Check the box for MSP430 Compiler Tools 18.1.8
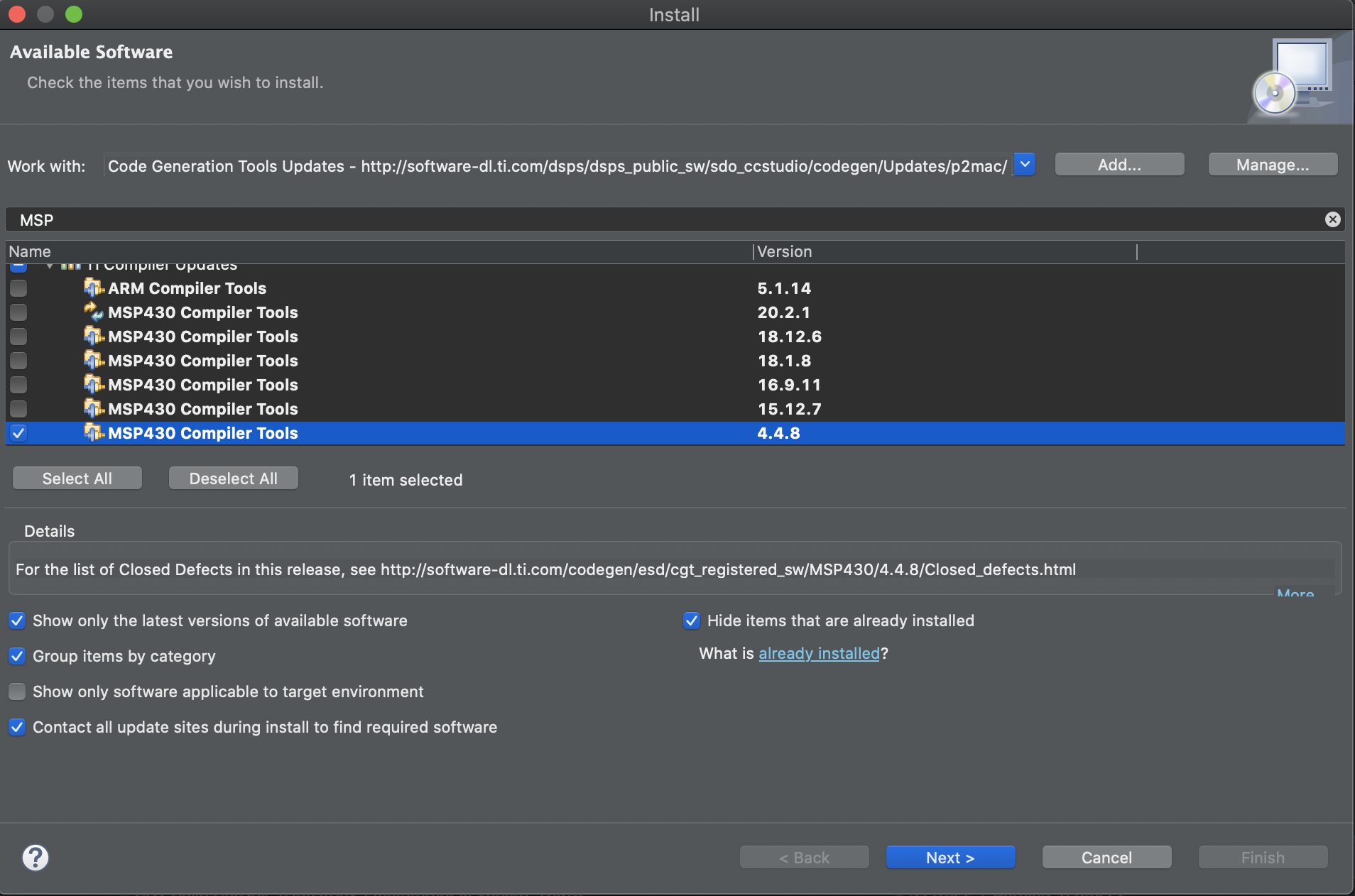The image size is (1355, 896). click(18, 361)
